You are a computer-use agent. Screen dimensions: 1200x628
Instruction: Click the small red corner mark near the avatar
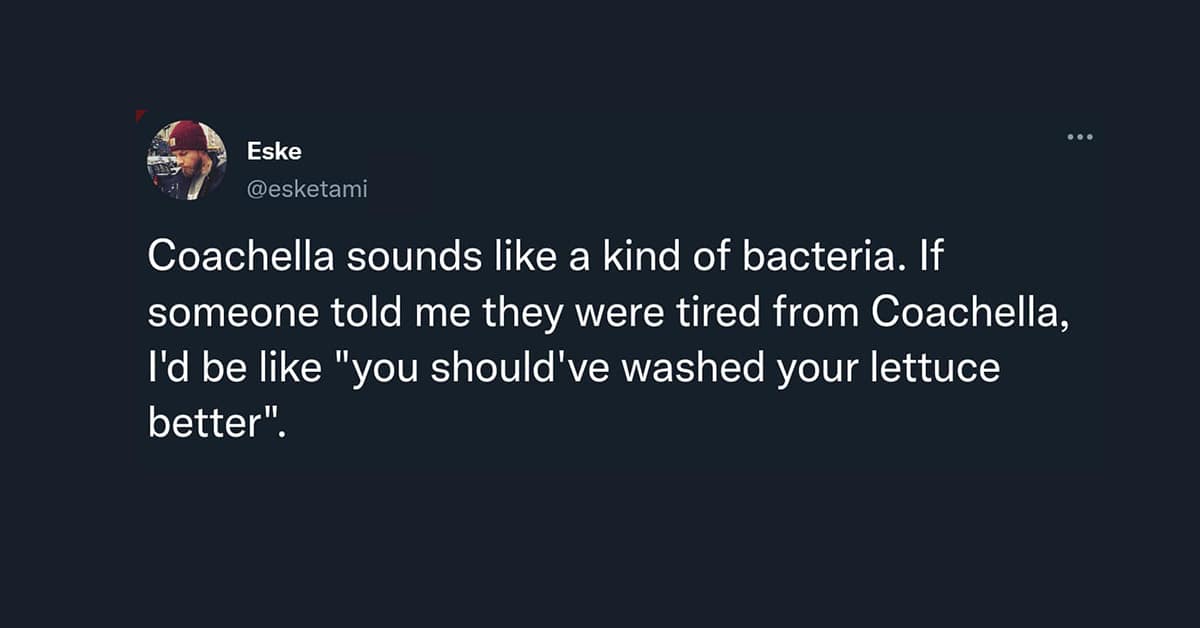coord(141,115)
